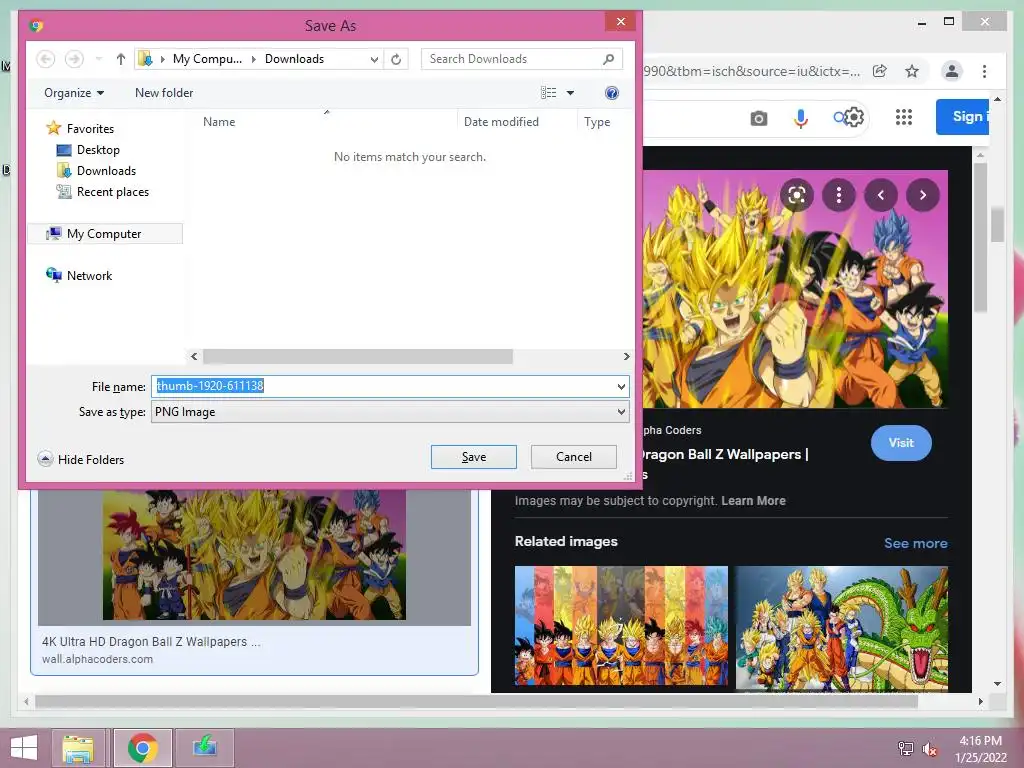This screenshot has height=768, width=1024.
Task: Click the search magnifier in Search Downloads
Action: (x=608, y=59)
